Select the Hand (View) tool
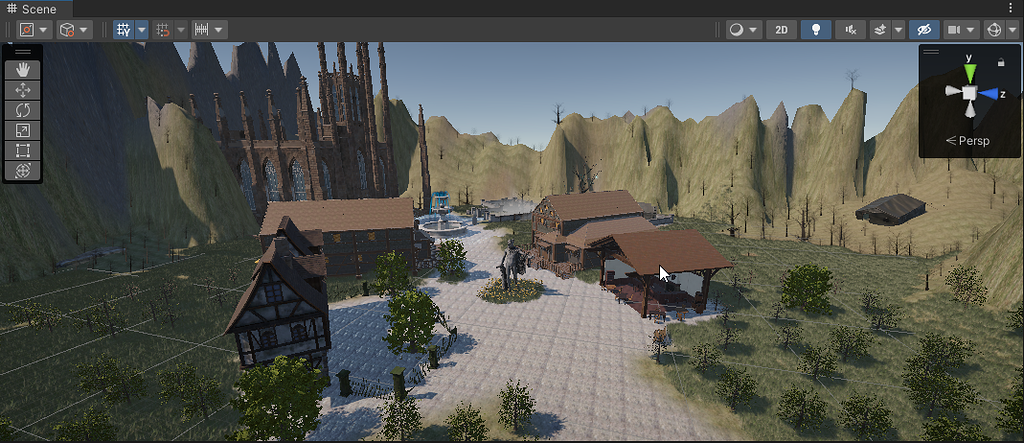This screenshot has width=1024, height=443. 23,70
